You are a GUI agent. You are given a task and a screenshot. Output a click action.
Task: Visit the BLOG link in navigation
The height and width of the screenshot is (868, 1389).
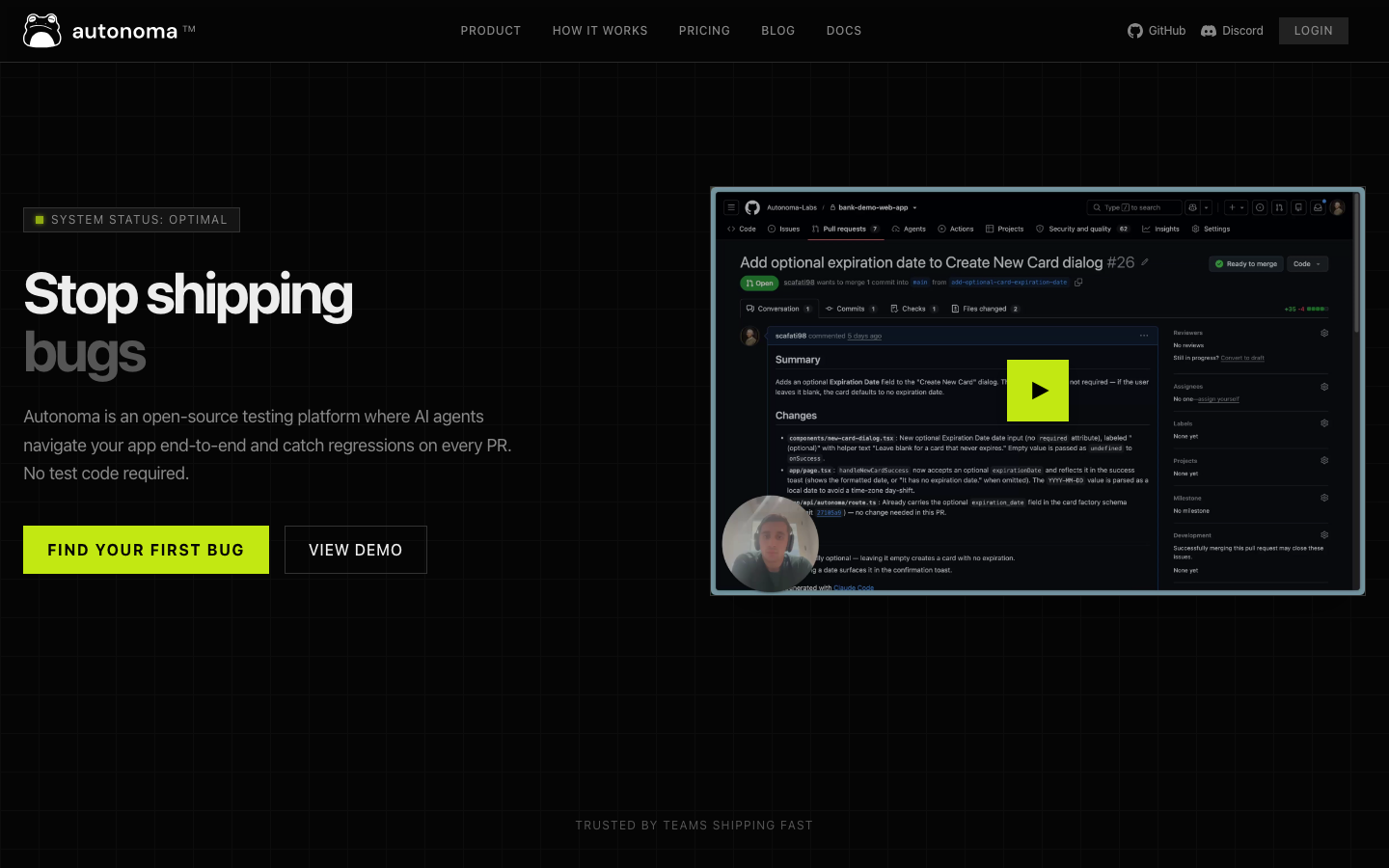[778, 31]
